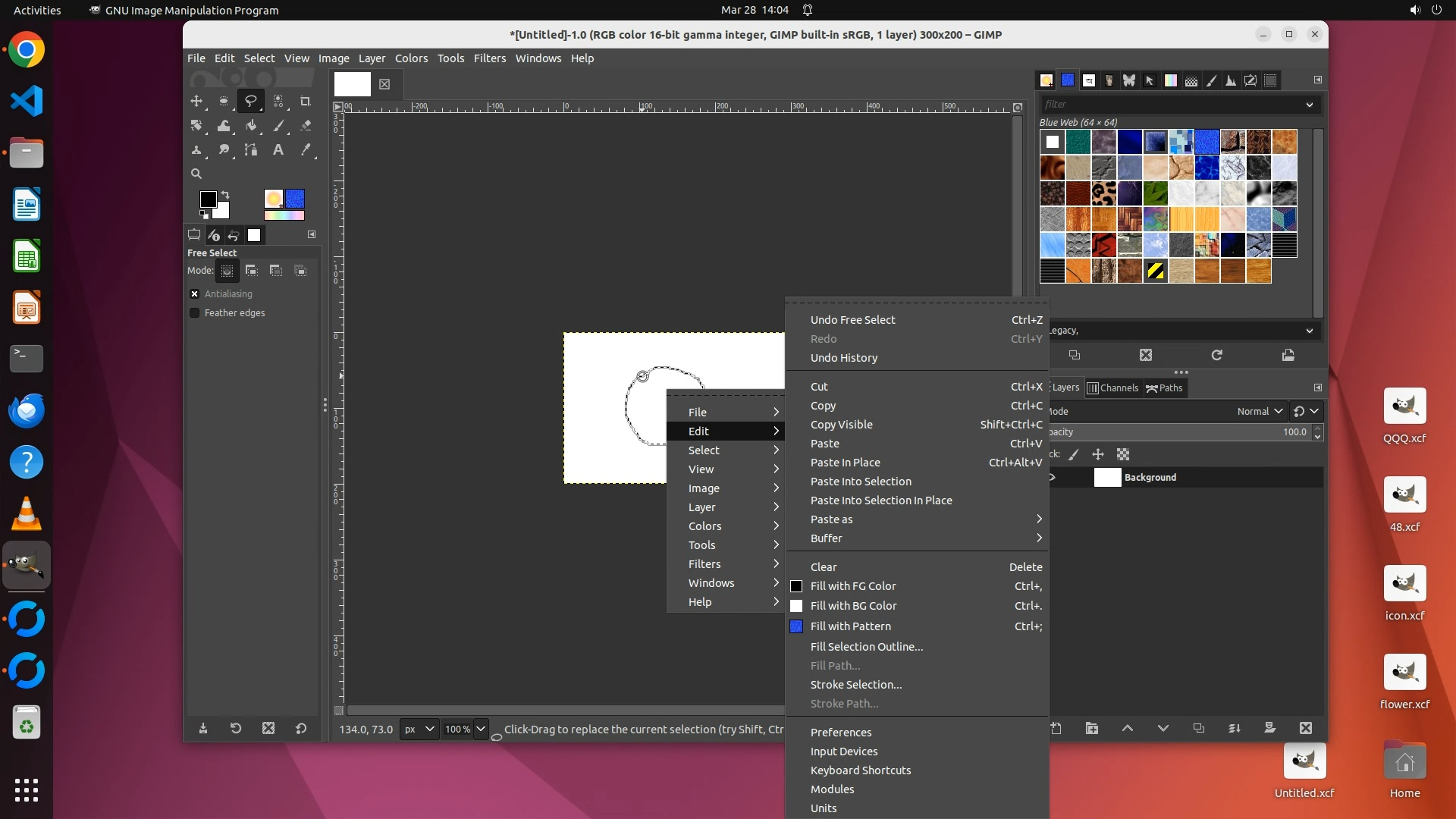Select the Crop tool in toolbox
The width and height of the screenshot is (1456, 819).
point(305,101)
